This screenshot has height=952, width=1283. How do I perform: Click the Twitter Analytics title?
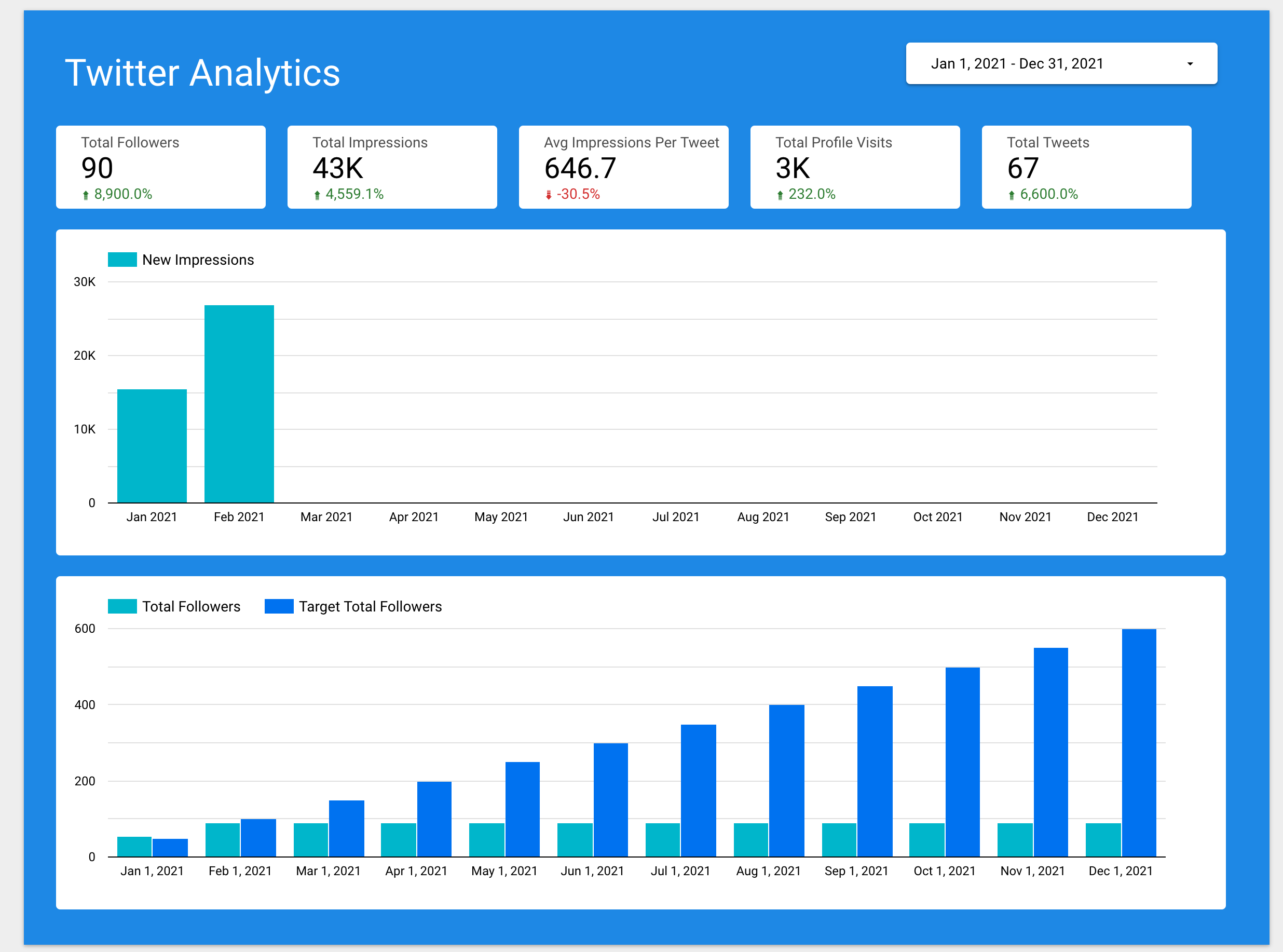tap(202, 73)
